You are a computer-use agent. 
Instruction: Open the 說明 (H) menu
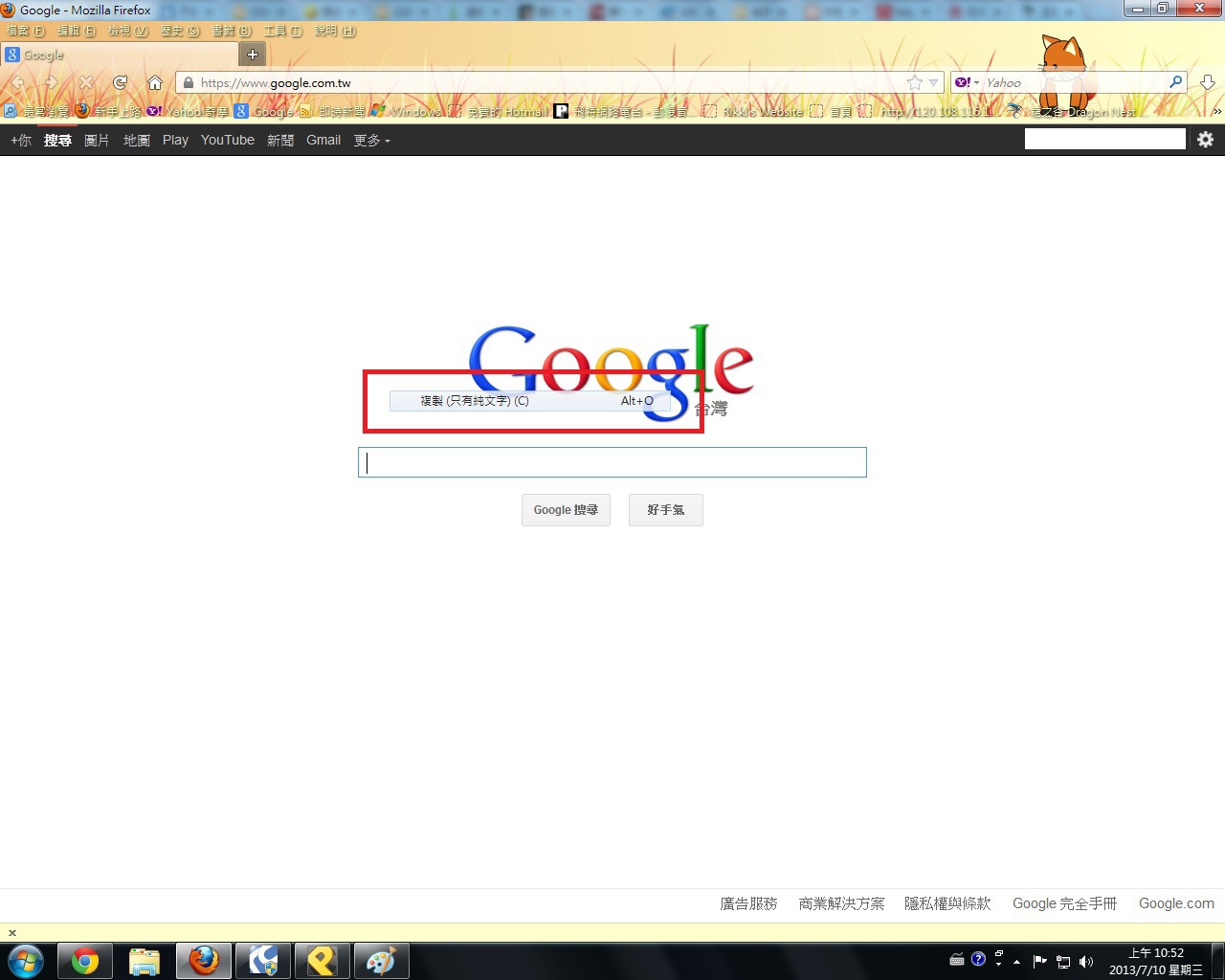click(335, 31)
